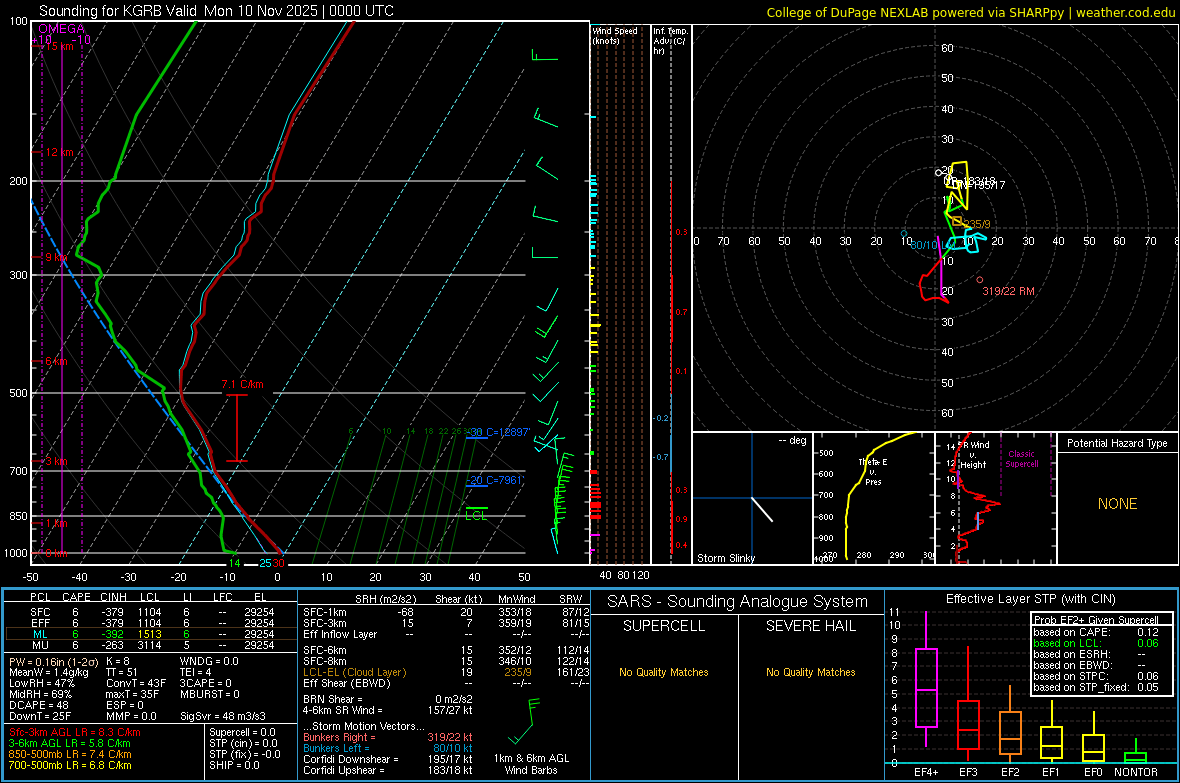Click the "Storm Slinky" panel label
This screenshot has width=1180, height=783.
(x=726, y=558)
